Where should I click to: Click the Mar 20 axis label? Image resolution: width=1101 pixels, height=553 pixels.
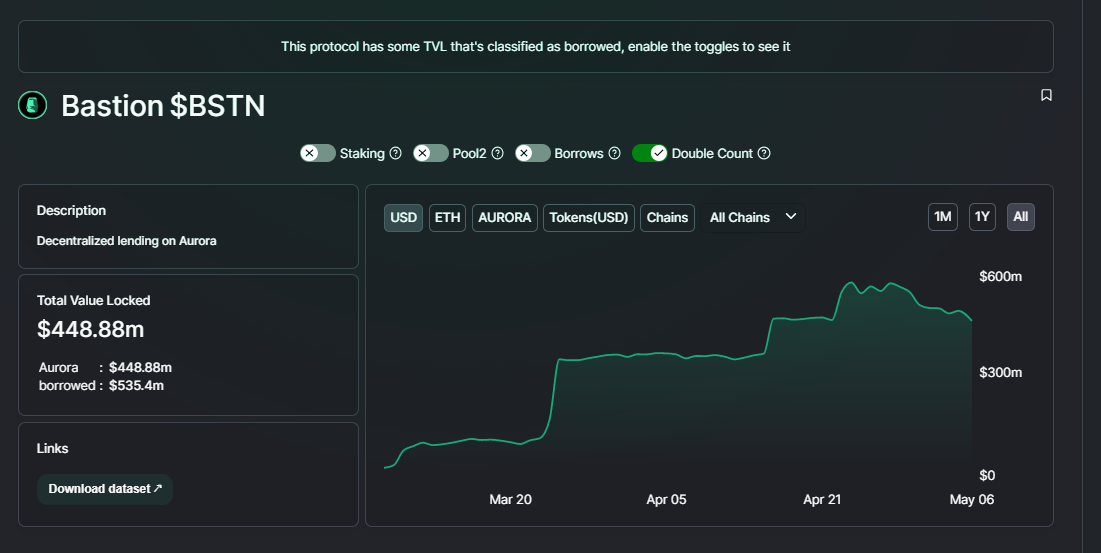coord(510,500)
